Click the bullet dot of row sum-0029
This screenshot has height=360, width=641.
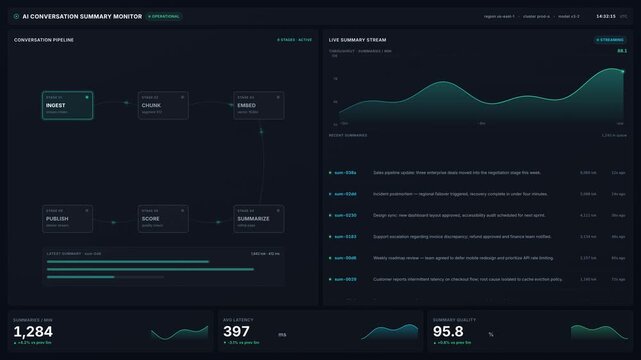330,280
